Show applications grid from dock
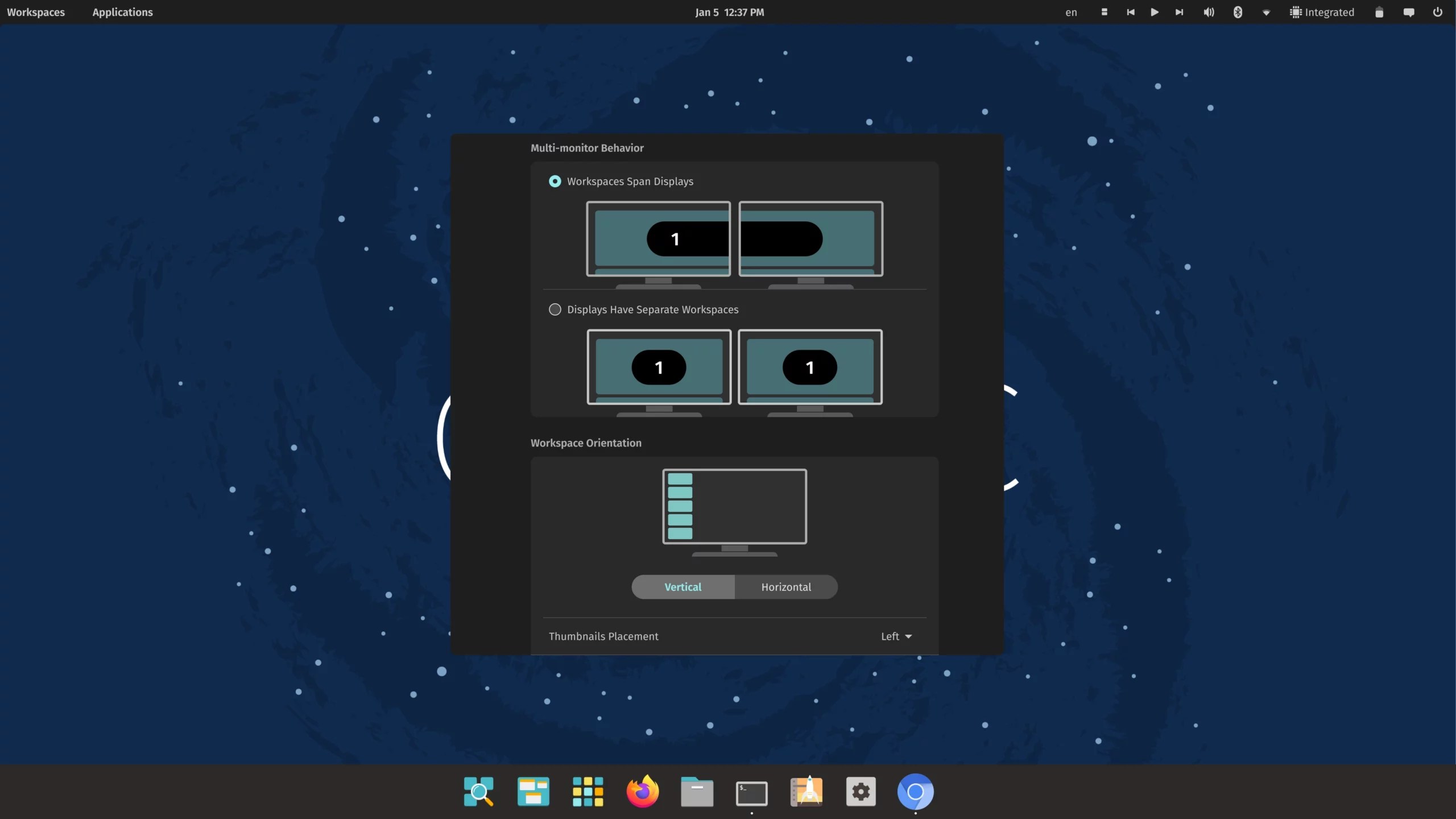This screenshot has width=1456, height=819. coord(588,791)
